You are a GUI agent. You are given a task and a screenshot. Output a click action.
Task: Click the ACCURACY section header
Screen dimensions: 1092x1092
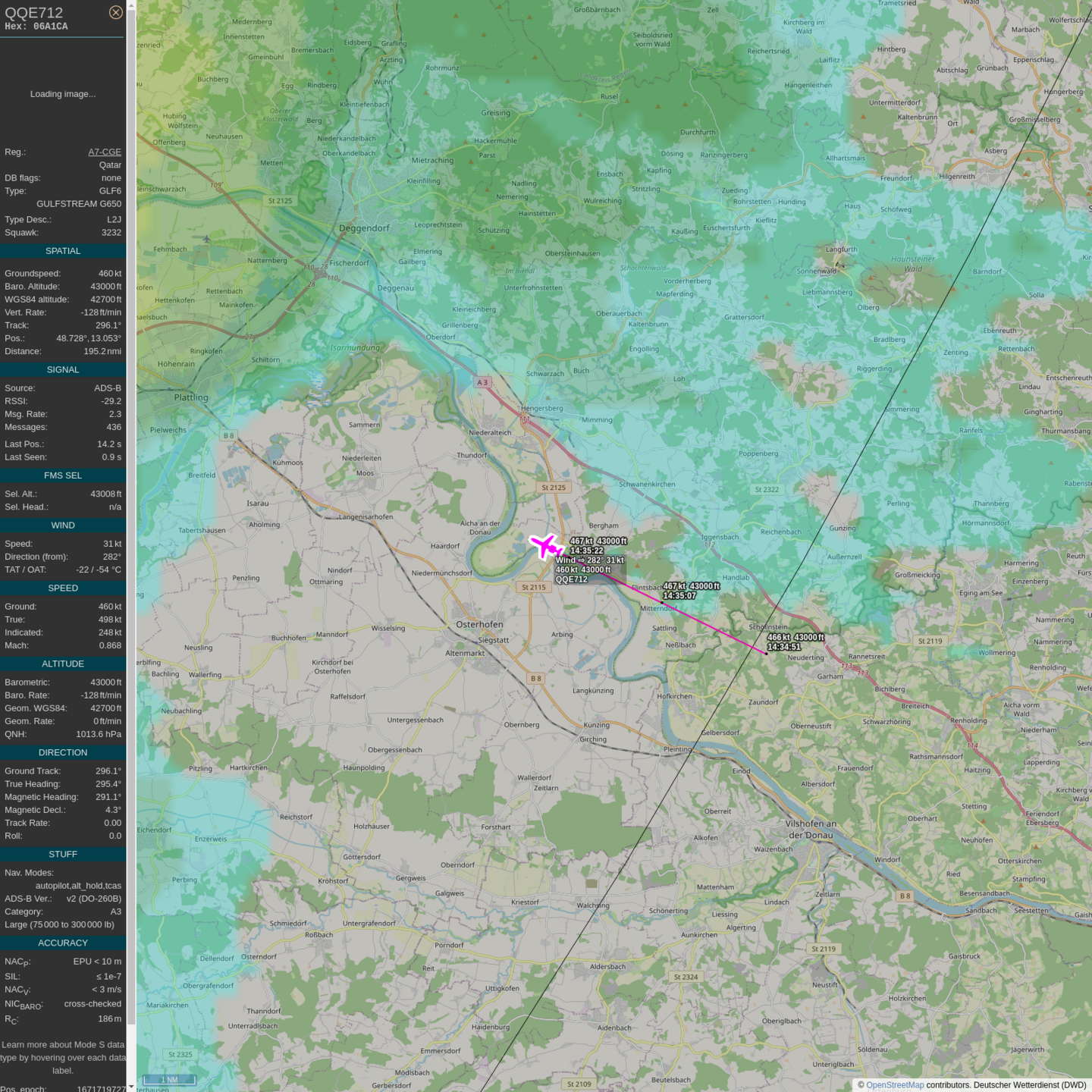pyautogui.click(x=63, y=943)
